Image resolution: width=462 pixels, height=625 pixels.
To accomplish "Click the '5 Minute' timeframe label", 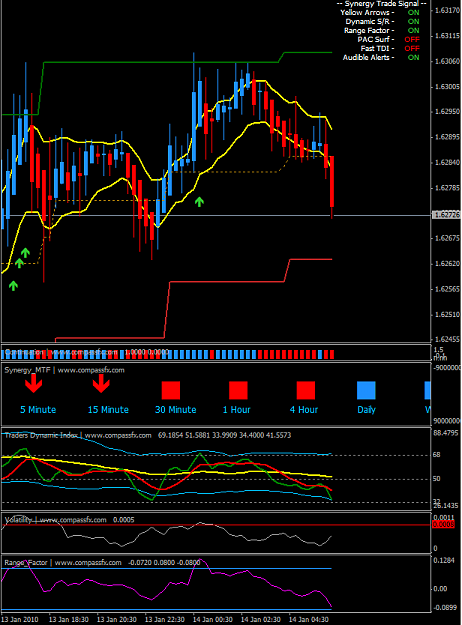I will point(38,410).
